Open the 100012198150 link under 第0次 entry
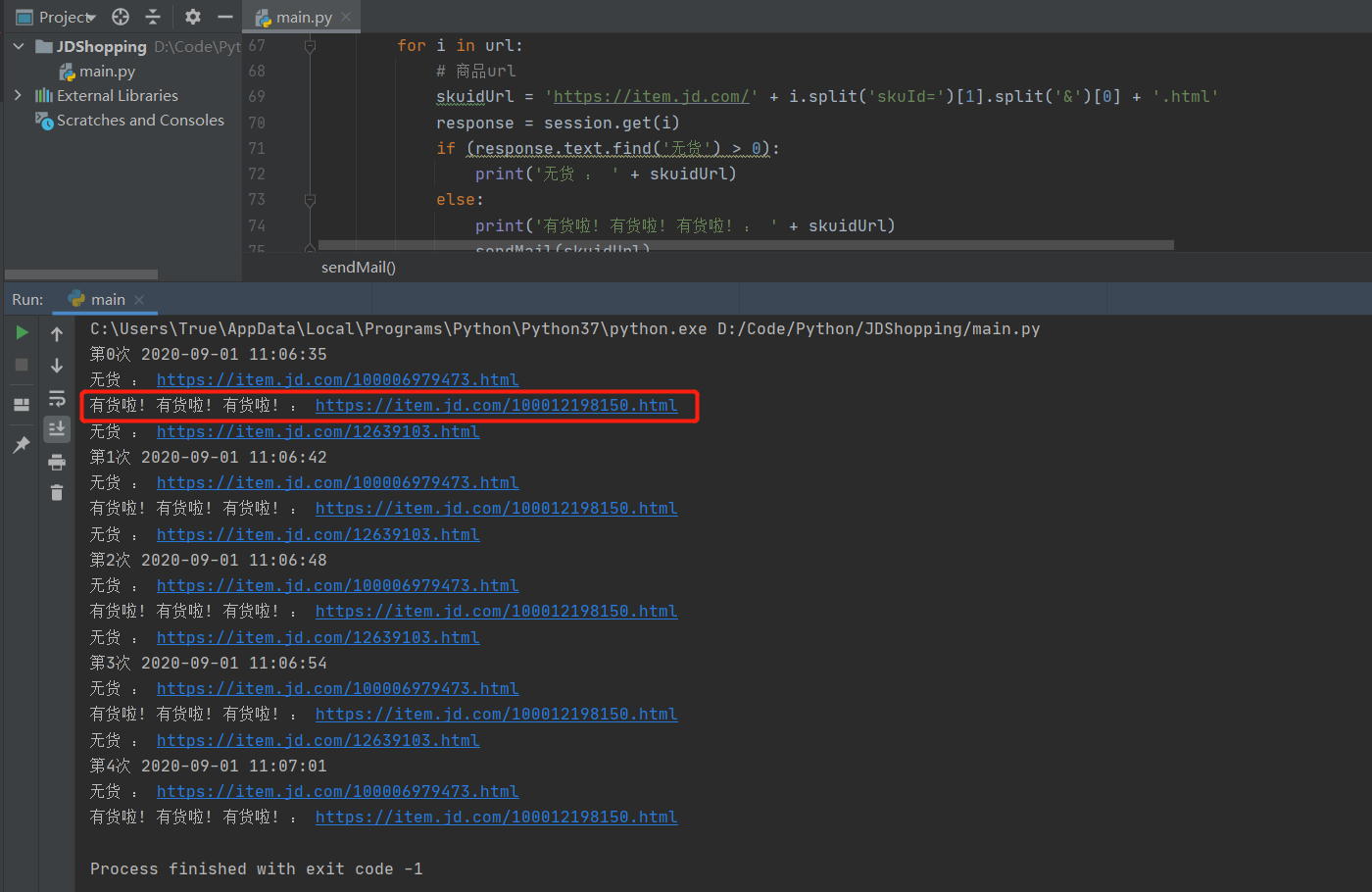The width and height of the screenshot is (1372, 892). pyautogui.click(x=496, y=405)
